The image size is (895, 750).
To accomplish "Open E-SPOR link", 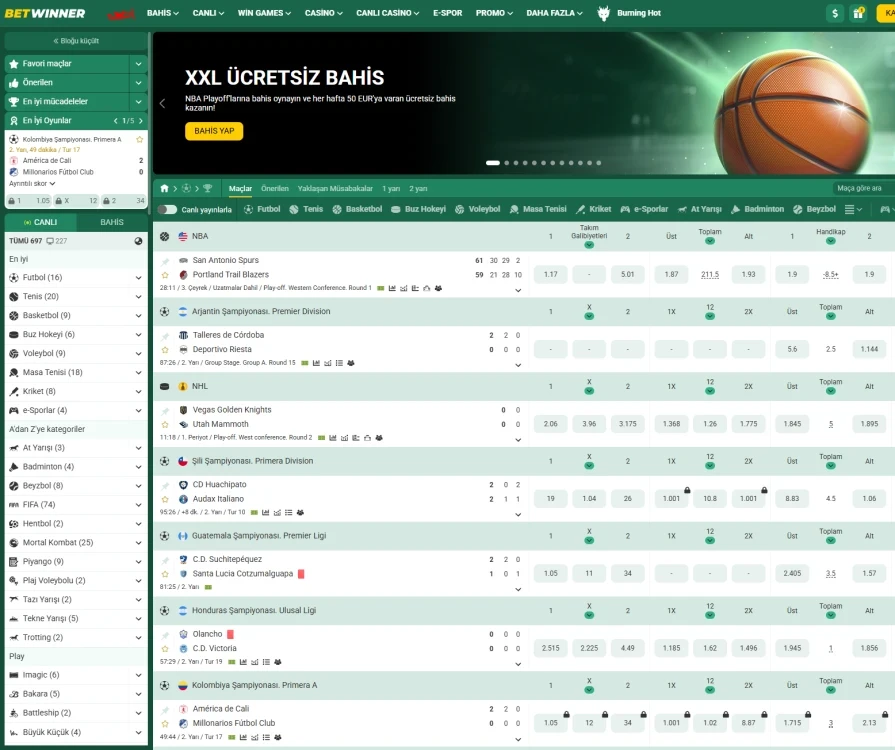I will [448, 13].
